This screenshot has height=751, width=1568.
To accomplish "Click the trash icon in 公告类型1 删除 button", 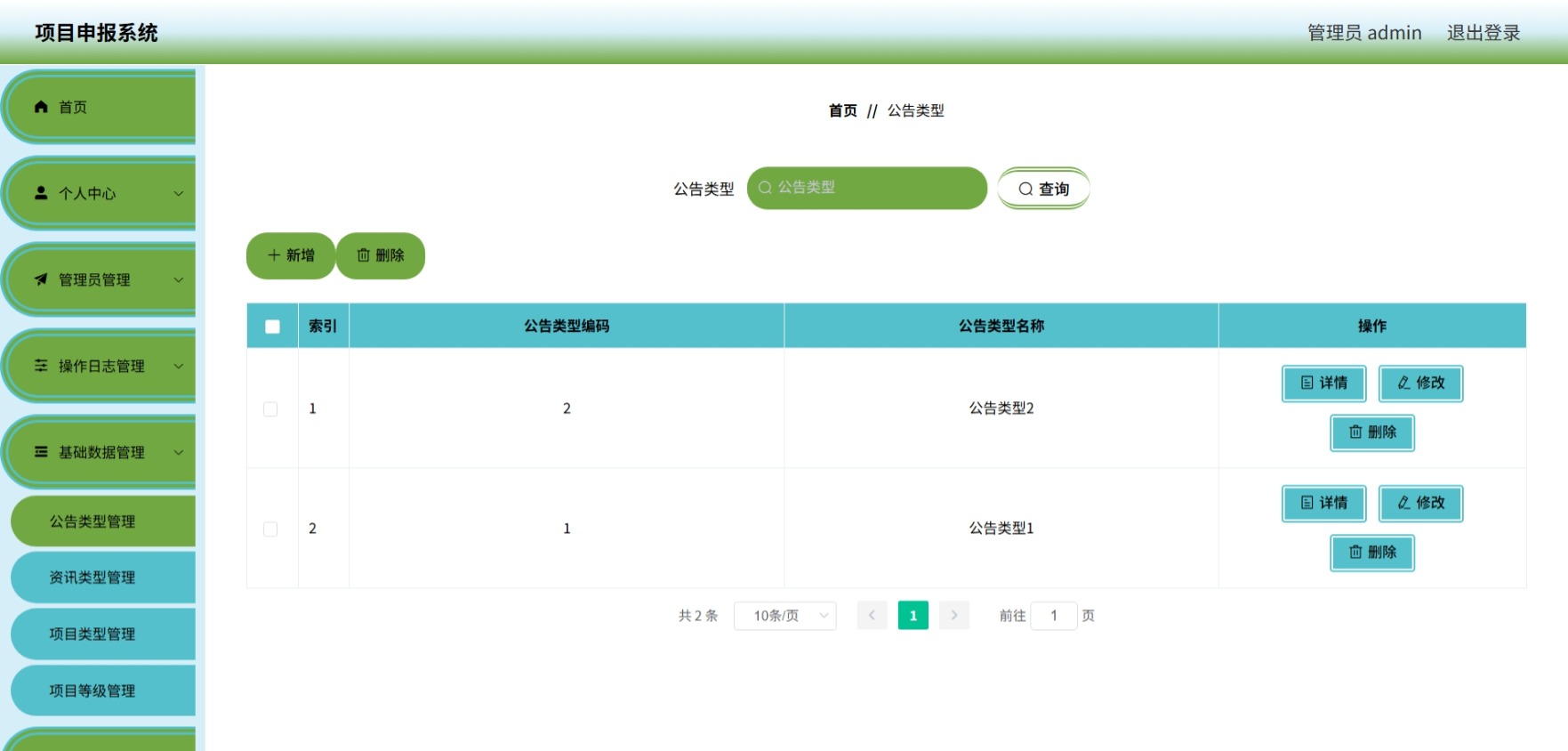I will point(1355,552).
